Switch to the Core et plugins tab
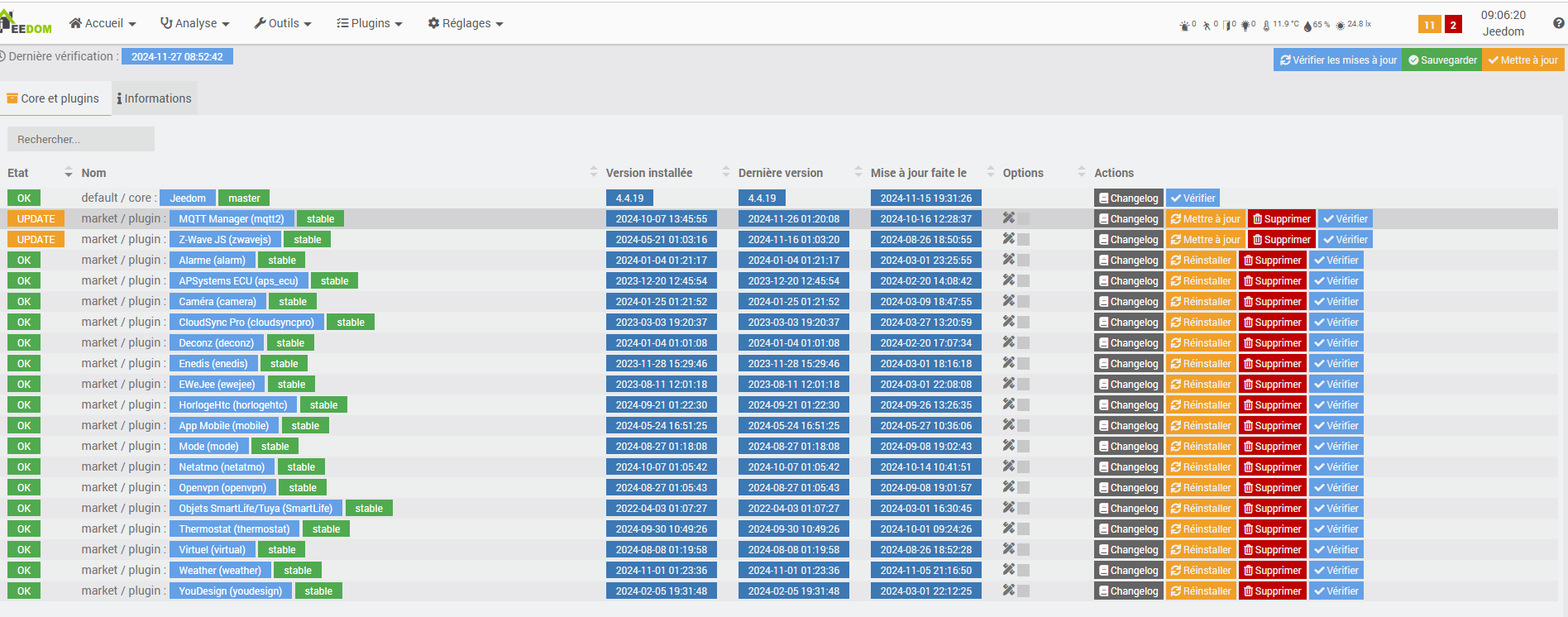Image resolution: width=1568 pixels, height=617 pixels. [54, 98]
